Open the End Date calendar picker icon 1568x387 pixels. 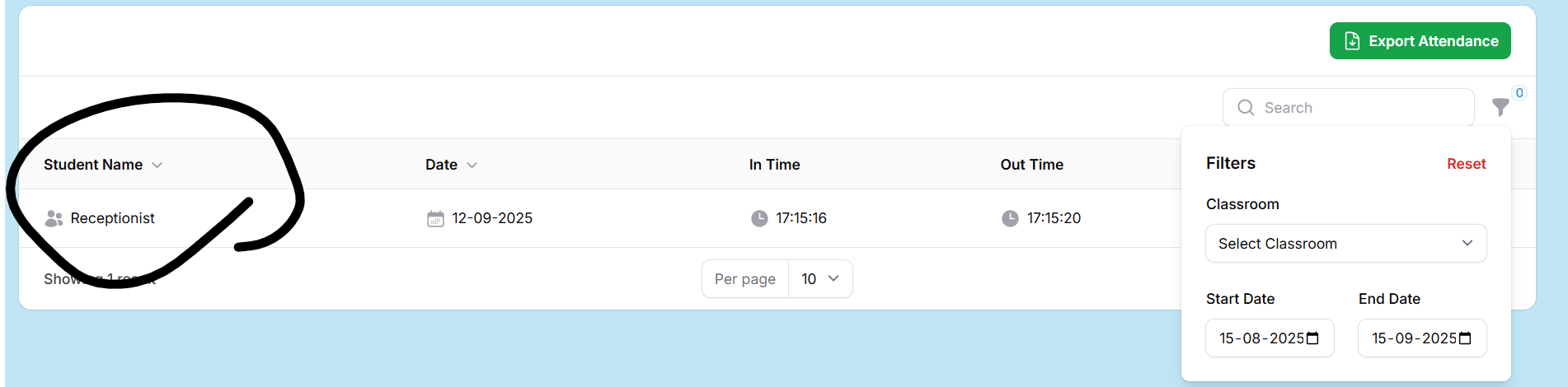coord(1465,338)
